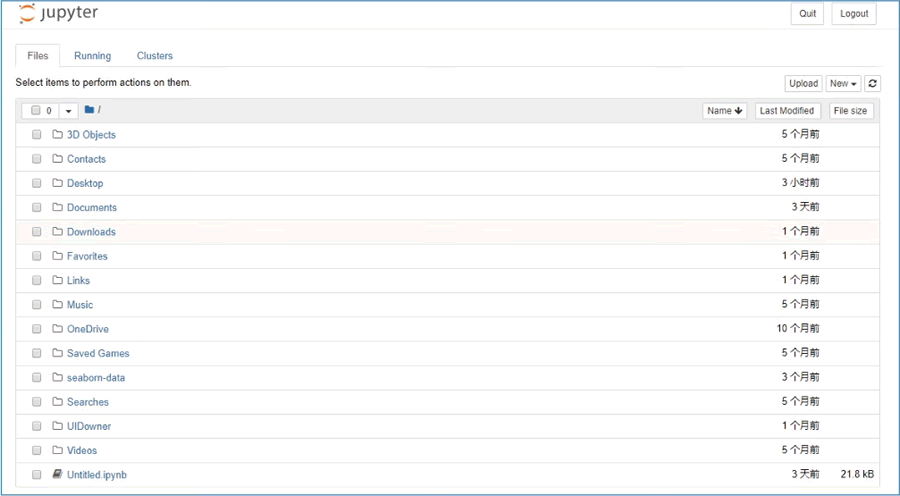Image resolution: width=900 pixels, height=496 pixels.
Task: Click the root folder breadcrumb icon
Action: click(x=89, y=110)
